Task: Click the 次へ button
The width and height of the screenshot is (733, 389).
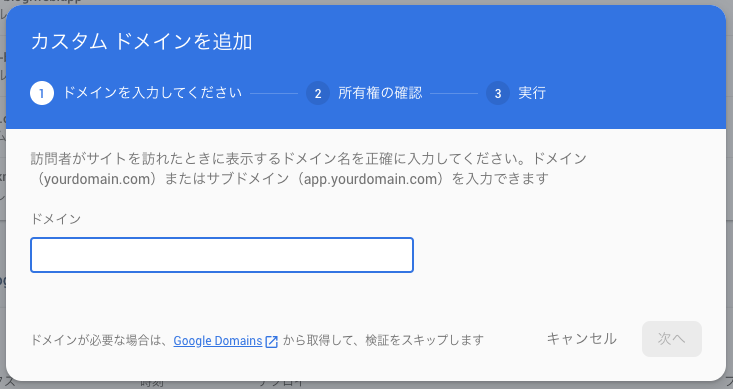Action: pos(672,339)
